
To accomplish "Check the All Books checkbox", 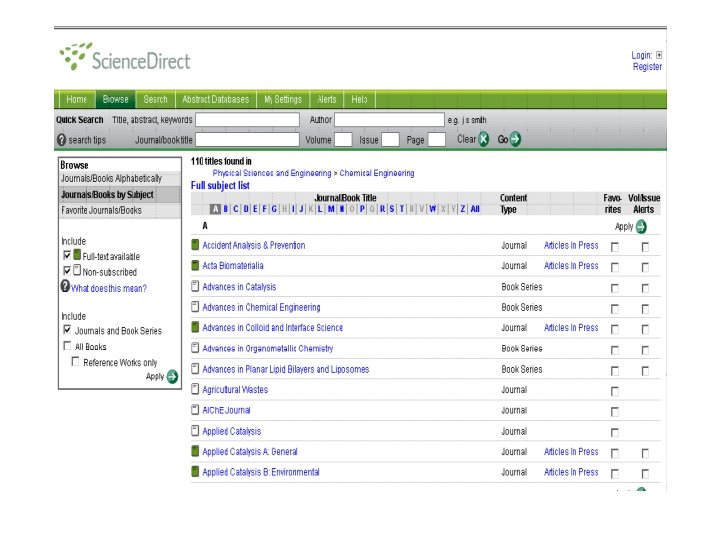I will 67,346.
